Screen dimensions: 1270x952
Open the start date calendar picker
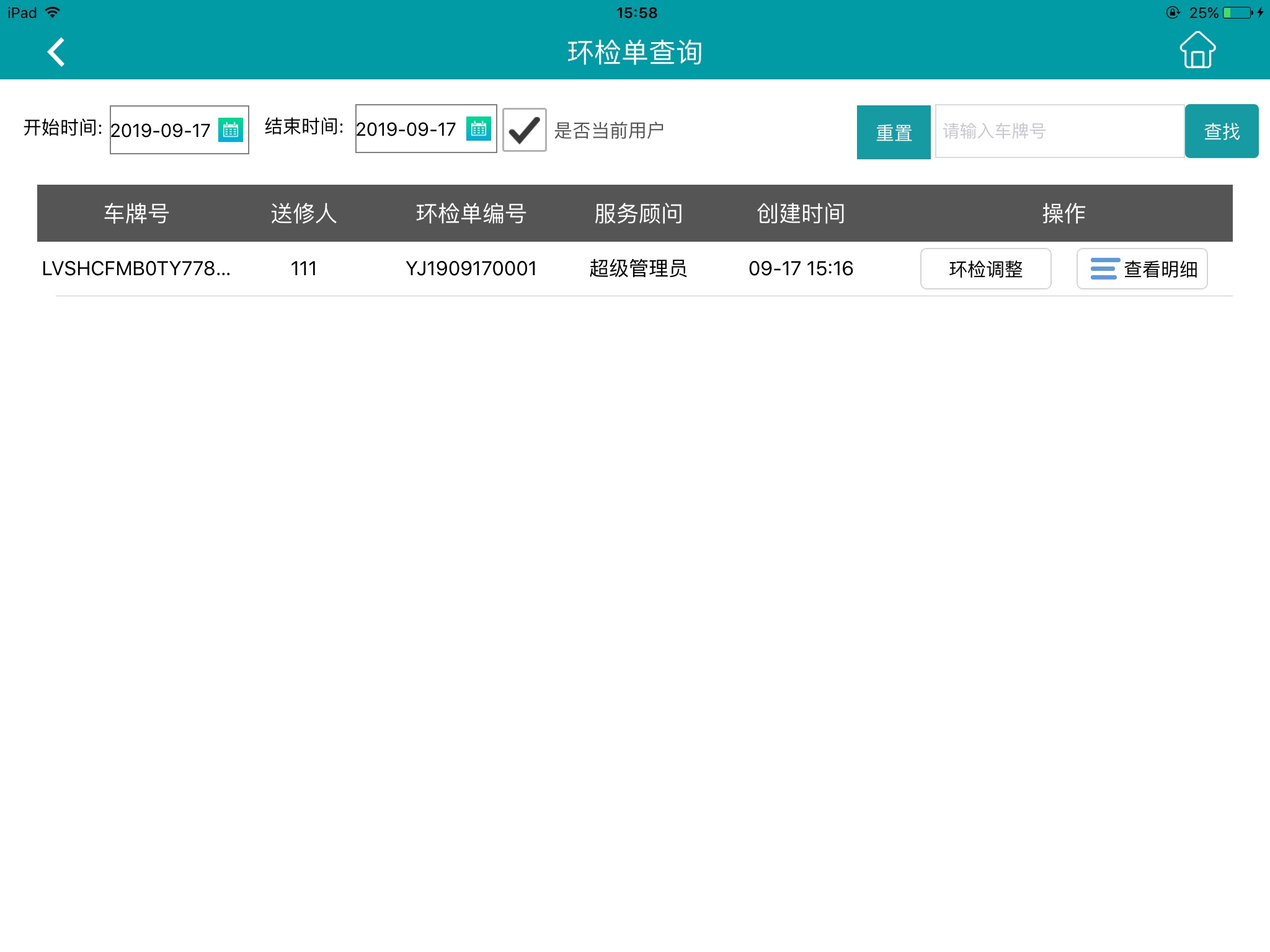pos(230,130)
